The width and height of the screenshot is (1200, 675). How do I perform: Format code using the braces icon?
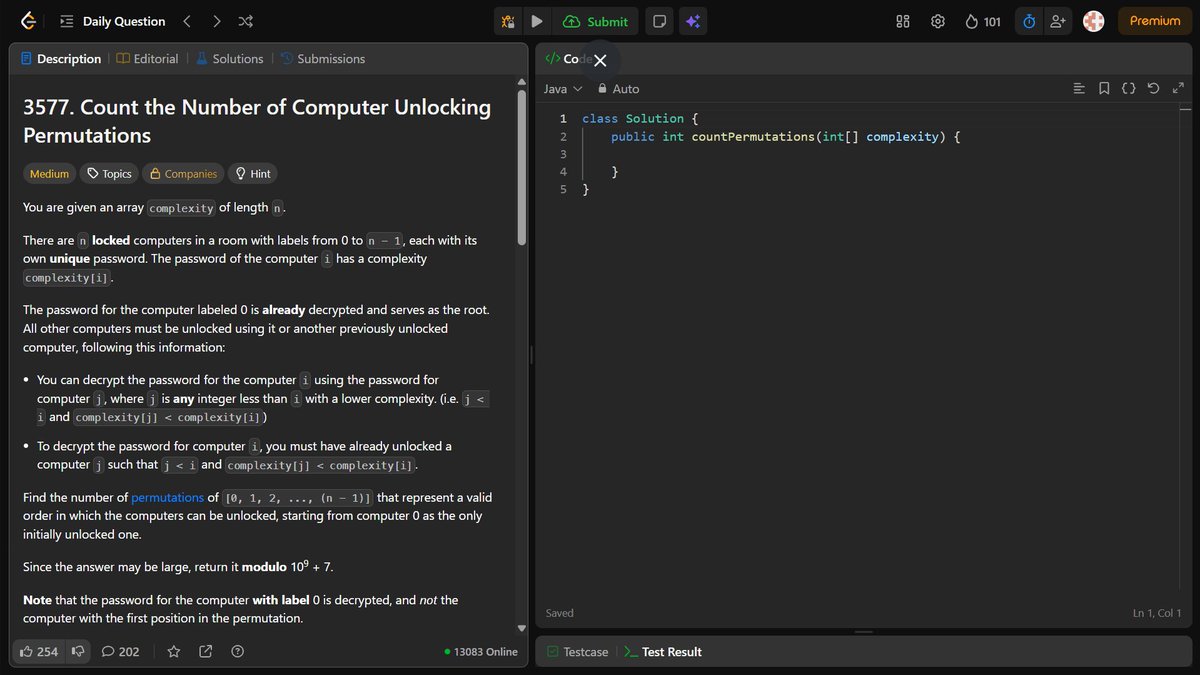pos(1128,88)
